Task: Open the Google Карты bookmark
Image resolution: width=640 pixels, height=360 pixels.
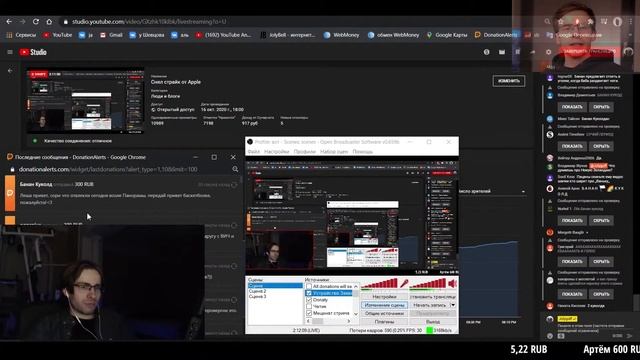Action: [x=447, y=35]
